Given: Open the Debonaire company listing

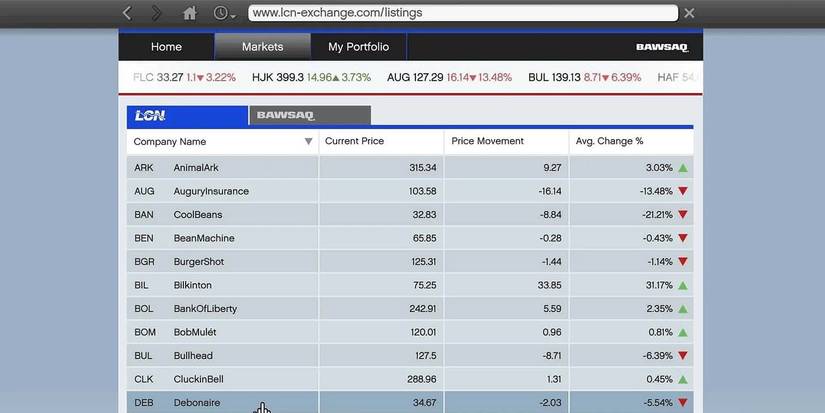Looking at the screenshot, I should click(410, 402).
